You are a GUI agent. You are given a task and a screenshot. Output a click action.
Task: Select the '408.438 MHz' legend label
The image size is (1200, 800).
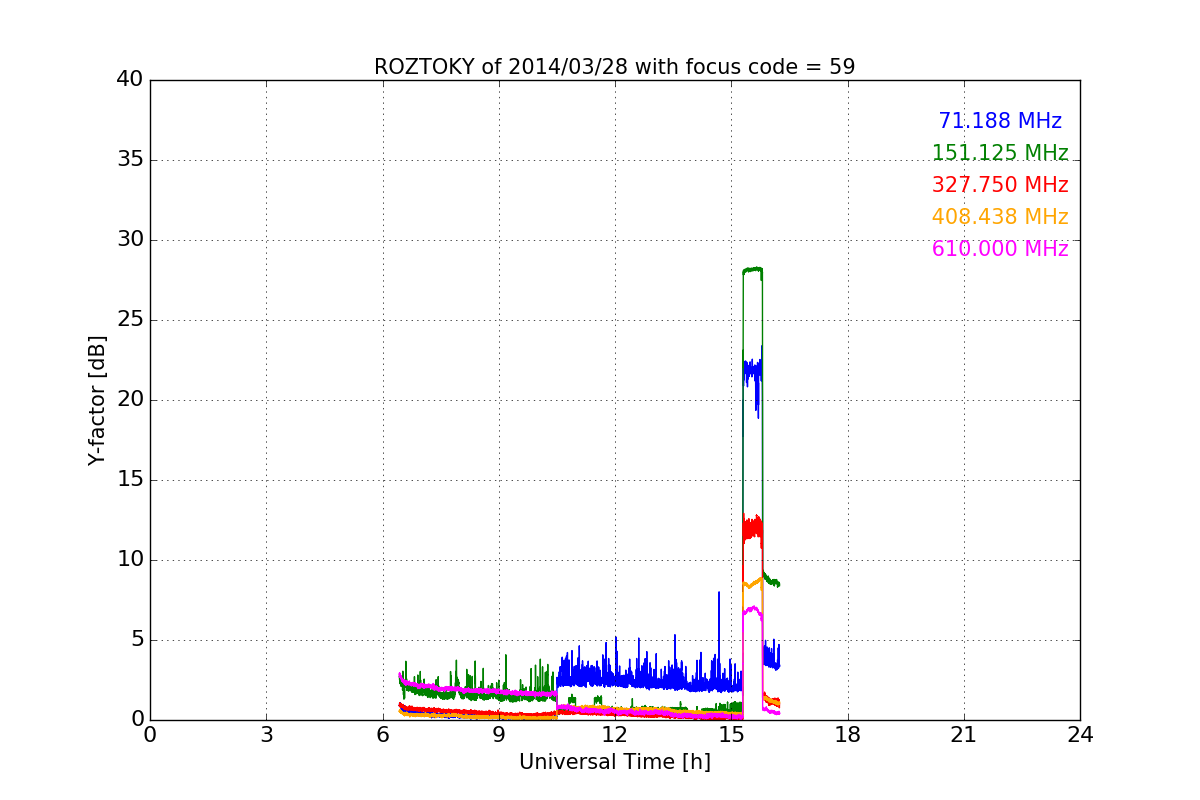(1000, 217)
